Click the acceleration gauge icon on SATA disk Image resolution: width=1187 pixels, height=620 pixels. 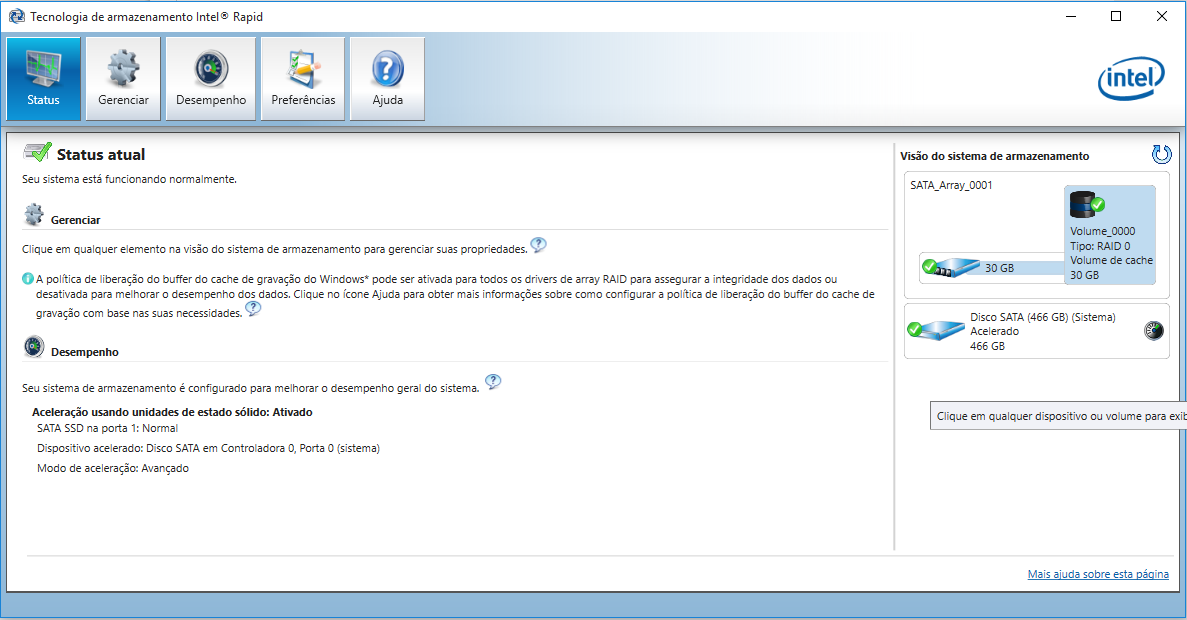1154,331
